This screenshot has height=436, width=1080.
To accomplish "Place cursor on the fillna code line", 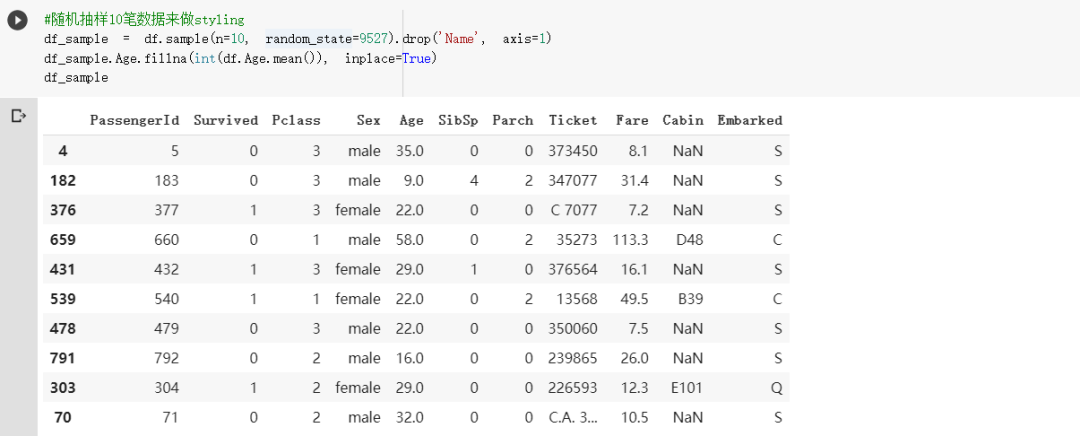I will tap(240, 59).
